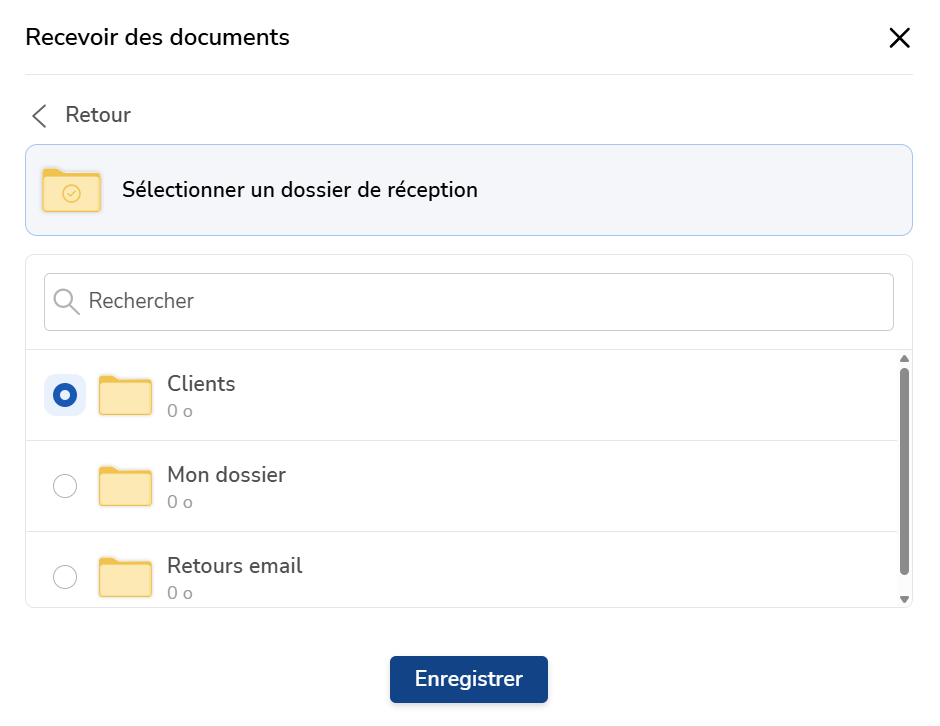Click the Mon dossier folder name
This screenshot has width=940, height=726.
pos(226,475)
